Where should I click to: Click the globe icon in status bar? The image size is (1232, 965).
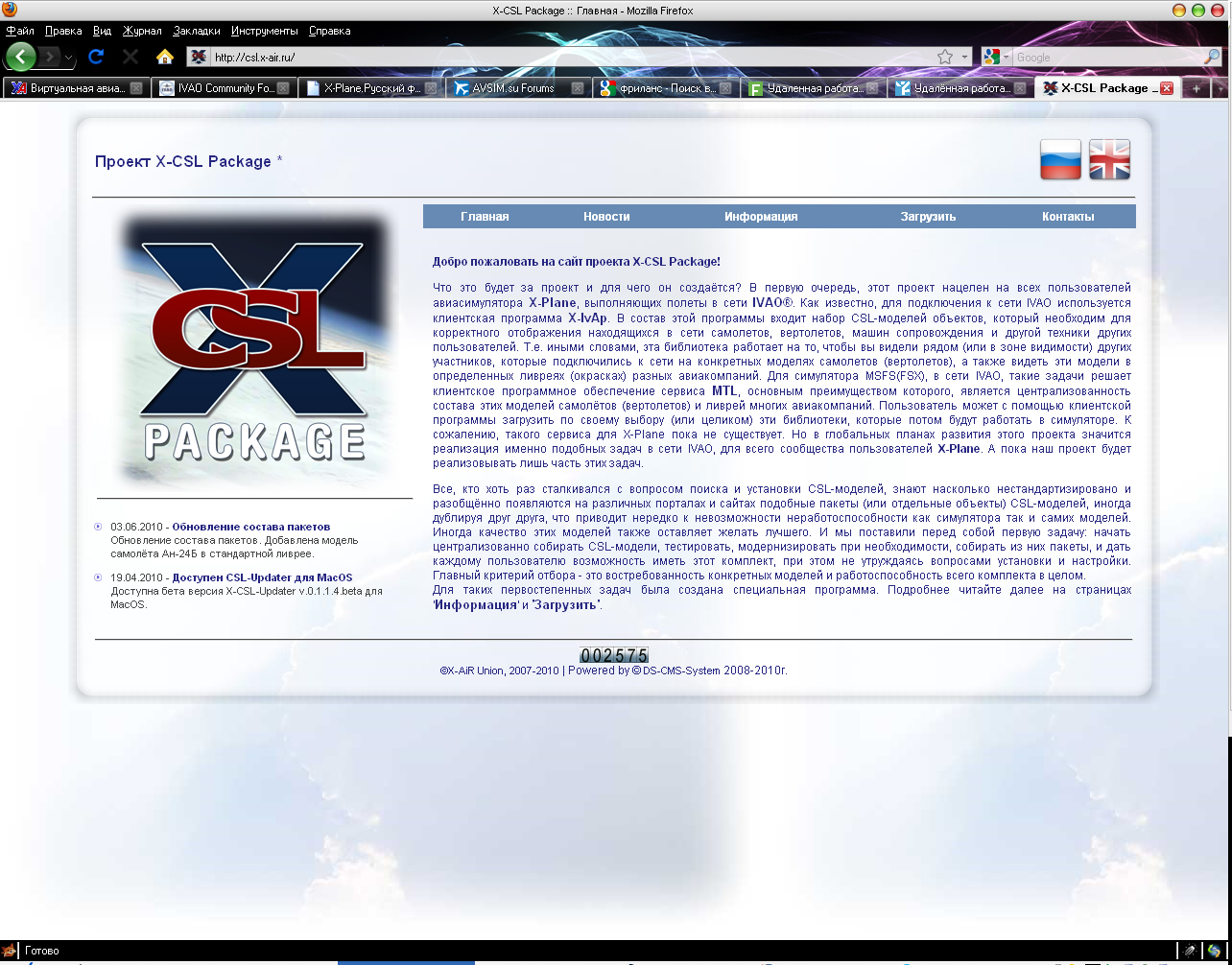[1213, 951]
